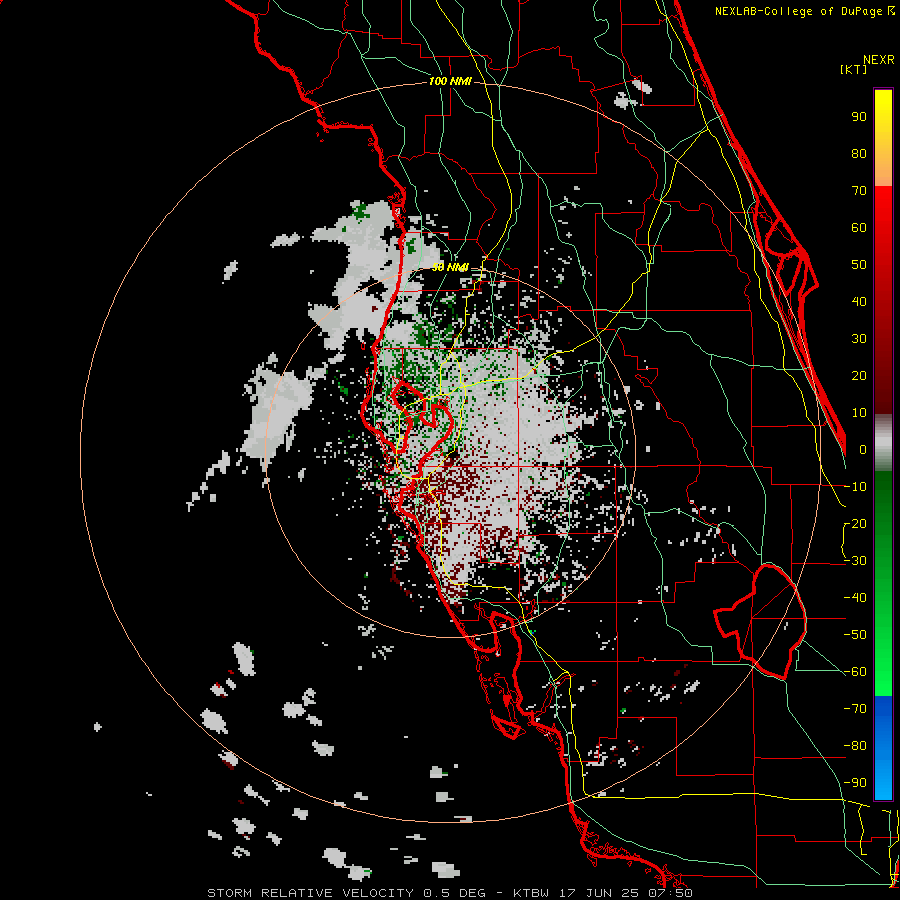The image size is (900, 900).
Task: Click the positive 70 value on the velocity scale
Action: tap(859, 191)
